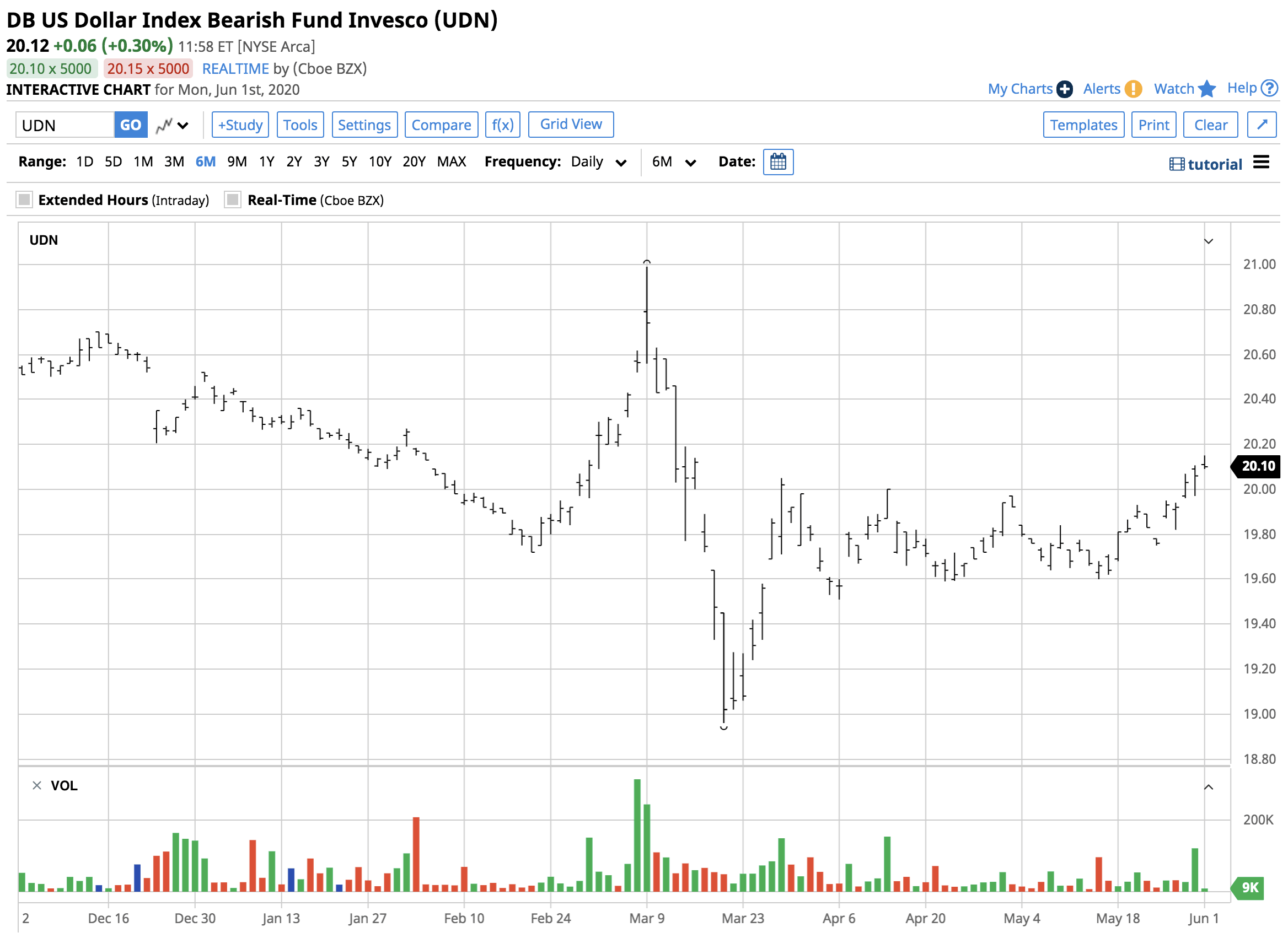The image size is (1288, 938).
Task: Enable the Extended Hours checkbox
Action: pyautogui.click(x=24, y=200)
